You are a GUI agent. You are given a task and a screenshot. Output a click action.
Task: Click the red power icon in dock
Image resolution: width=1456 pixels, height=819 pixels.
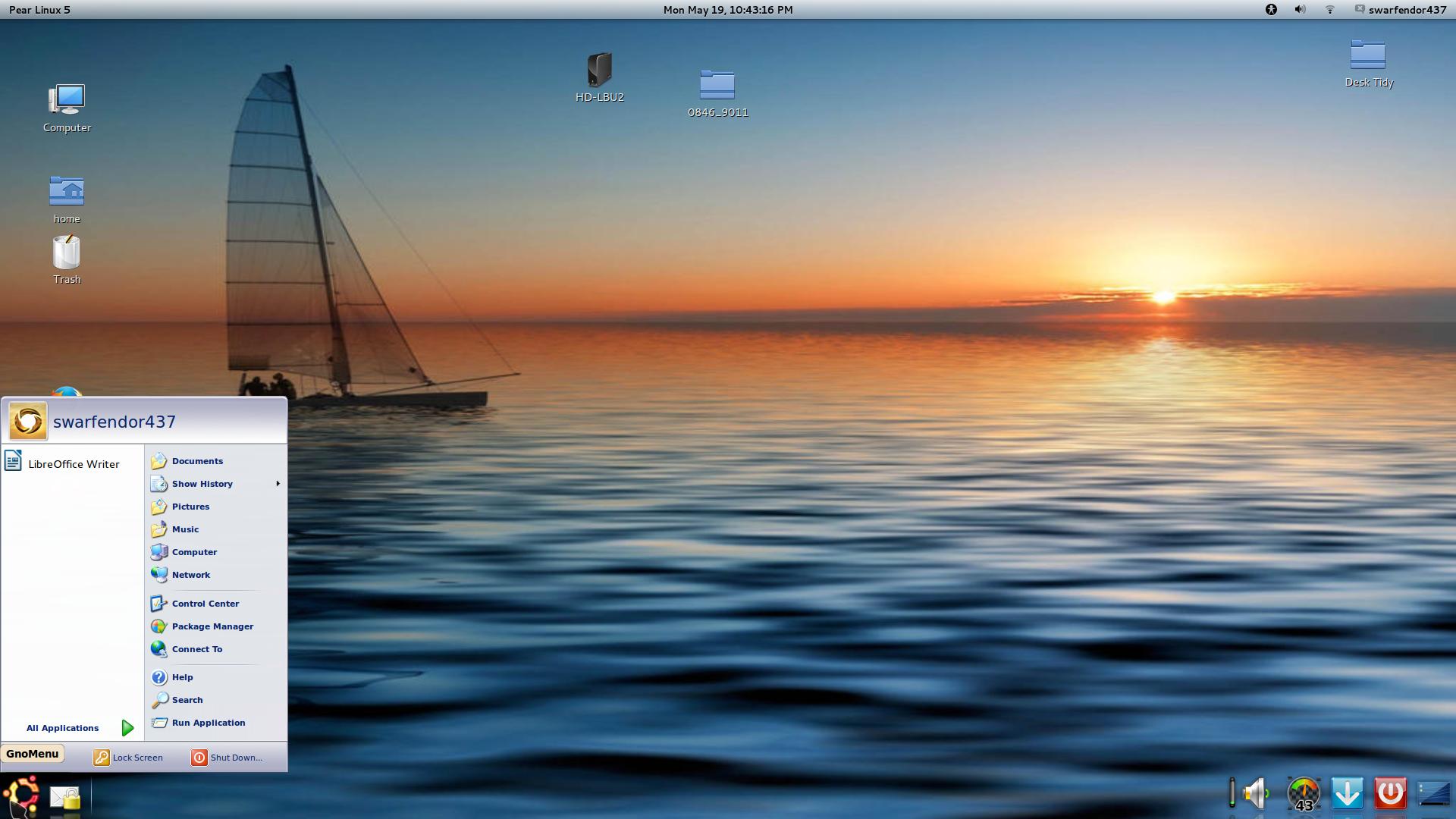click(x=1390, y=793)
